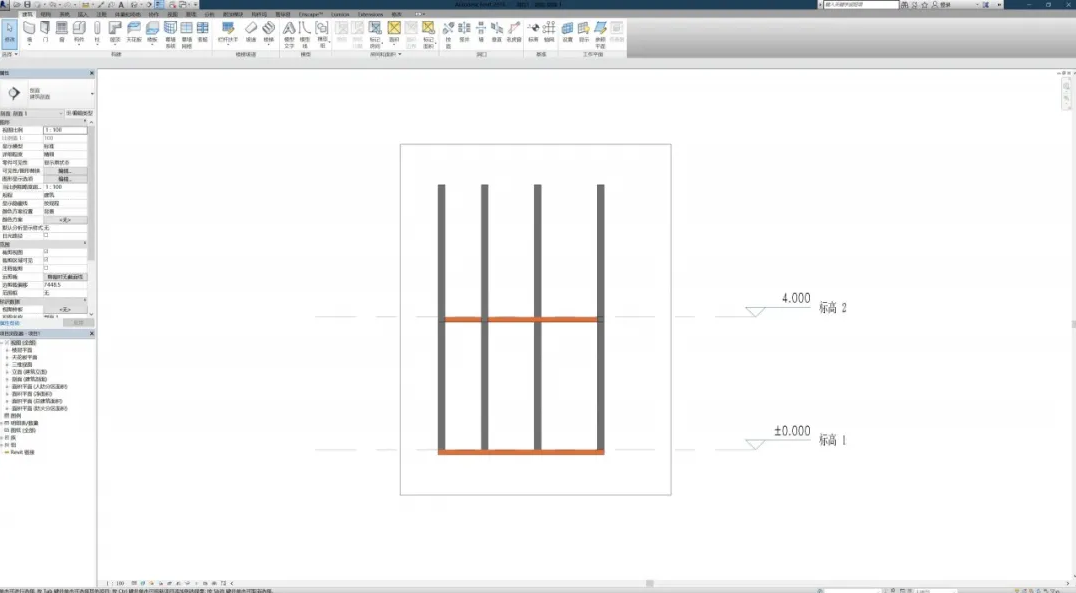The width and height of the screenshot is (1076, 593).
Task: Close the Project Browser panel
Action: [x=92, y=334]
